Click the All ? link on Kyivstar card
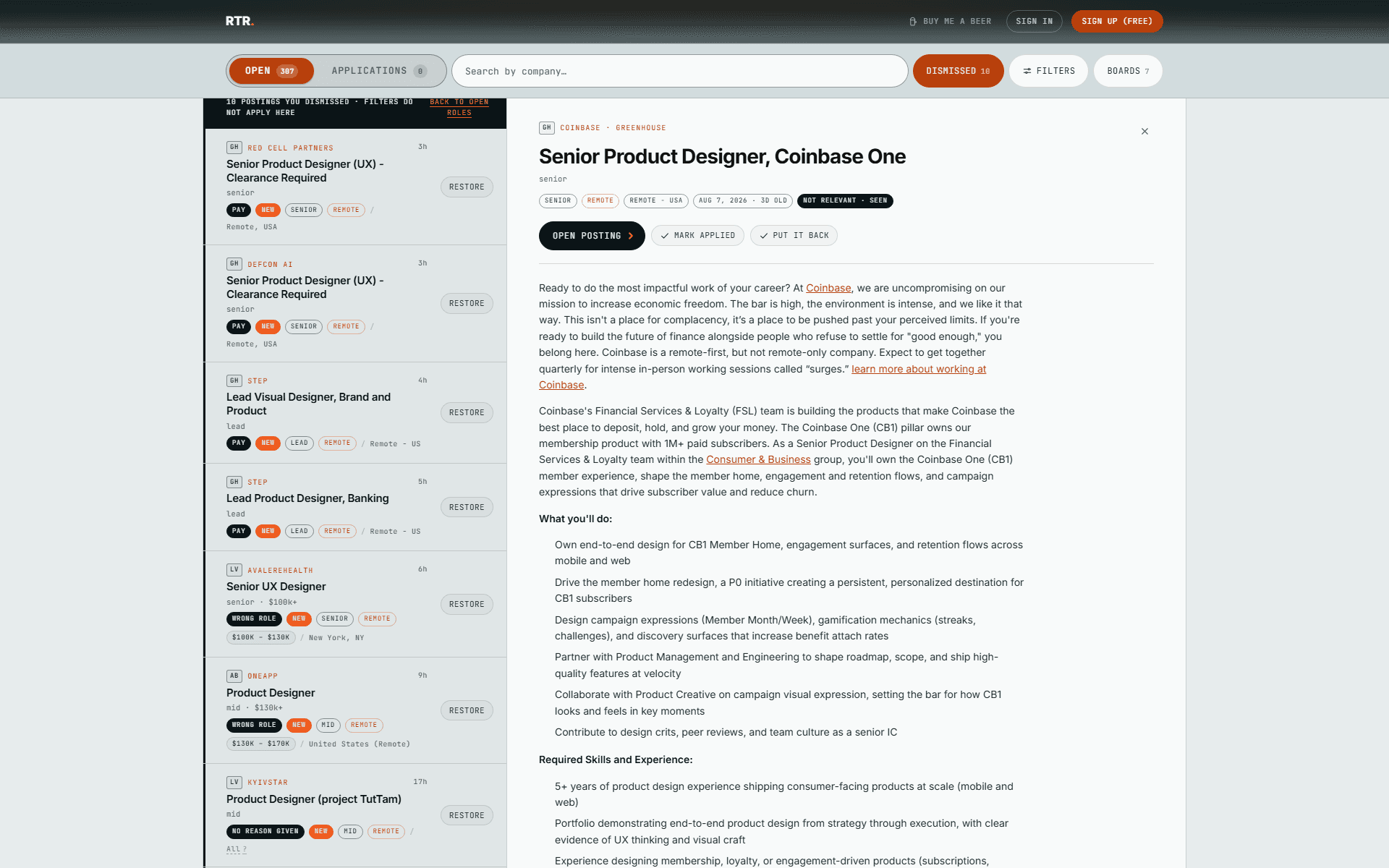The height and width of the screenshot is (868, 1389). pyautogui.click(x=237, y=849)
